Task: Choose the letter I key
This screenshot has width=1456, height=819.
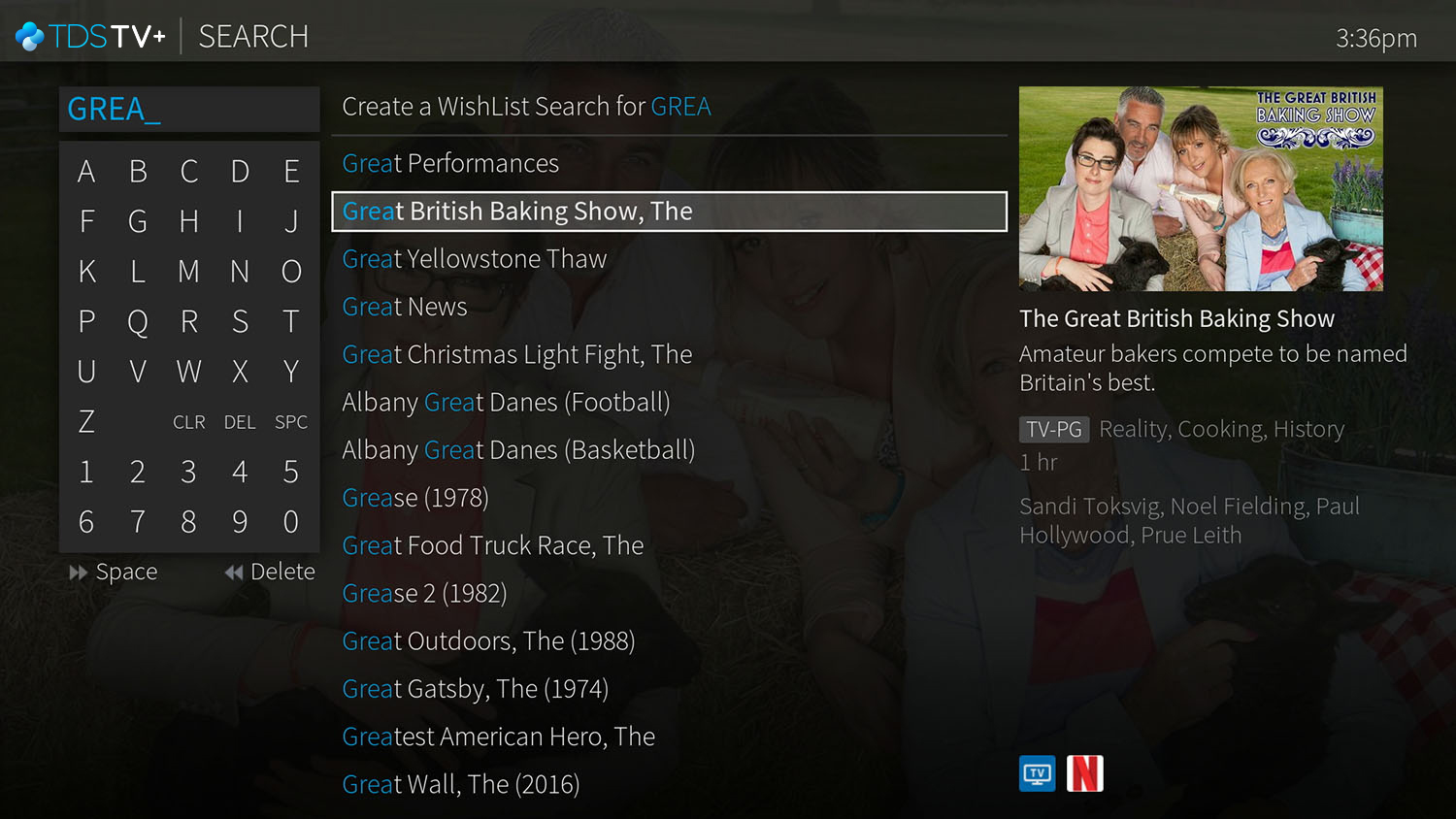Action: tap(240, 222)
